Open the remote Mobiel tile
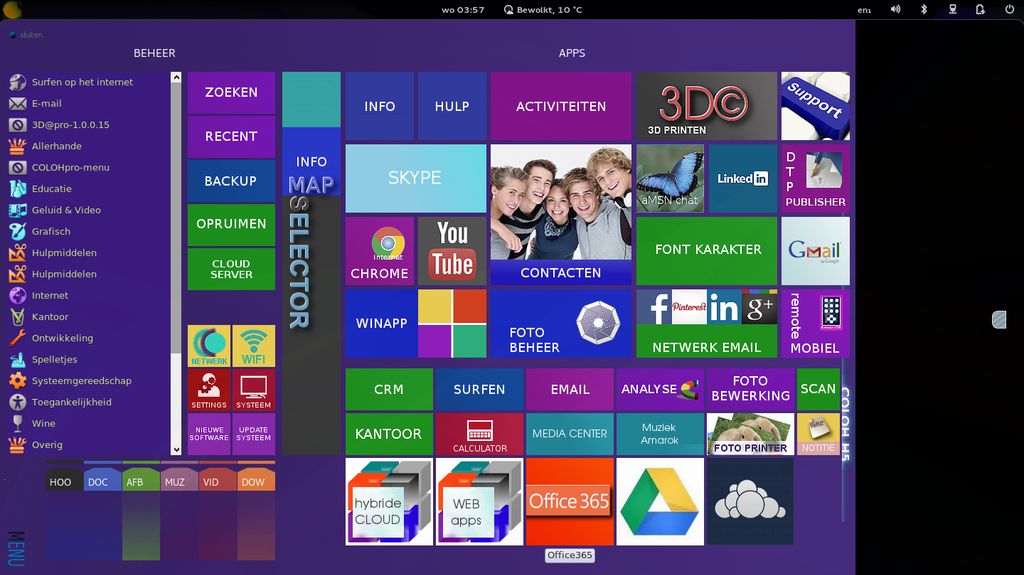This screenshot has width=1024, height=575. click(x=815, y=323)
